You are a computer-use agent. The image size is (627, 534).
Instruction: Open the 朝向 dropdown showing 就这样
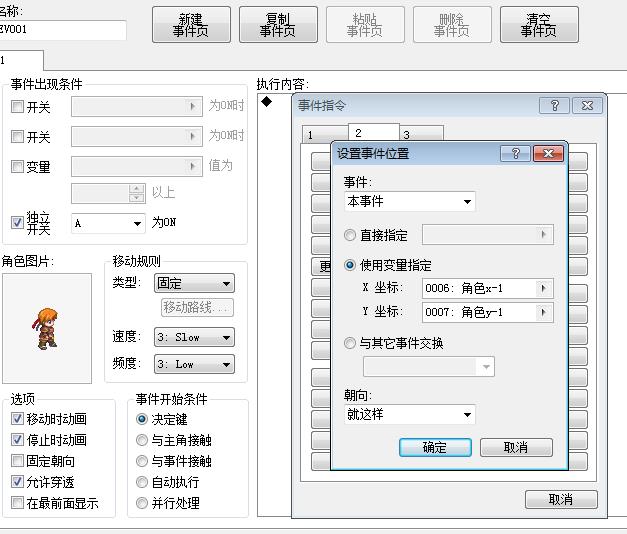[x=409, y=414]
